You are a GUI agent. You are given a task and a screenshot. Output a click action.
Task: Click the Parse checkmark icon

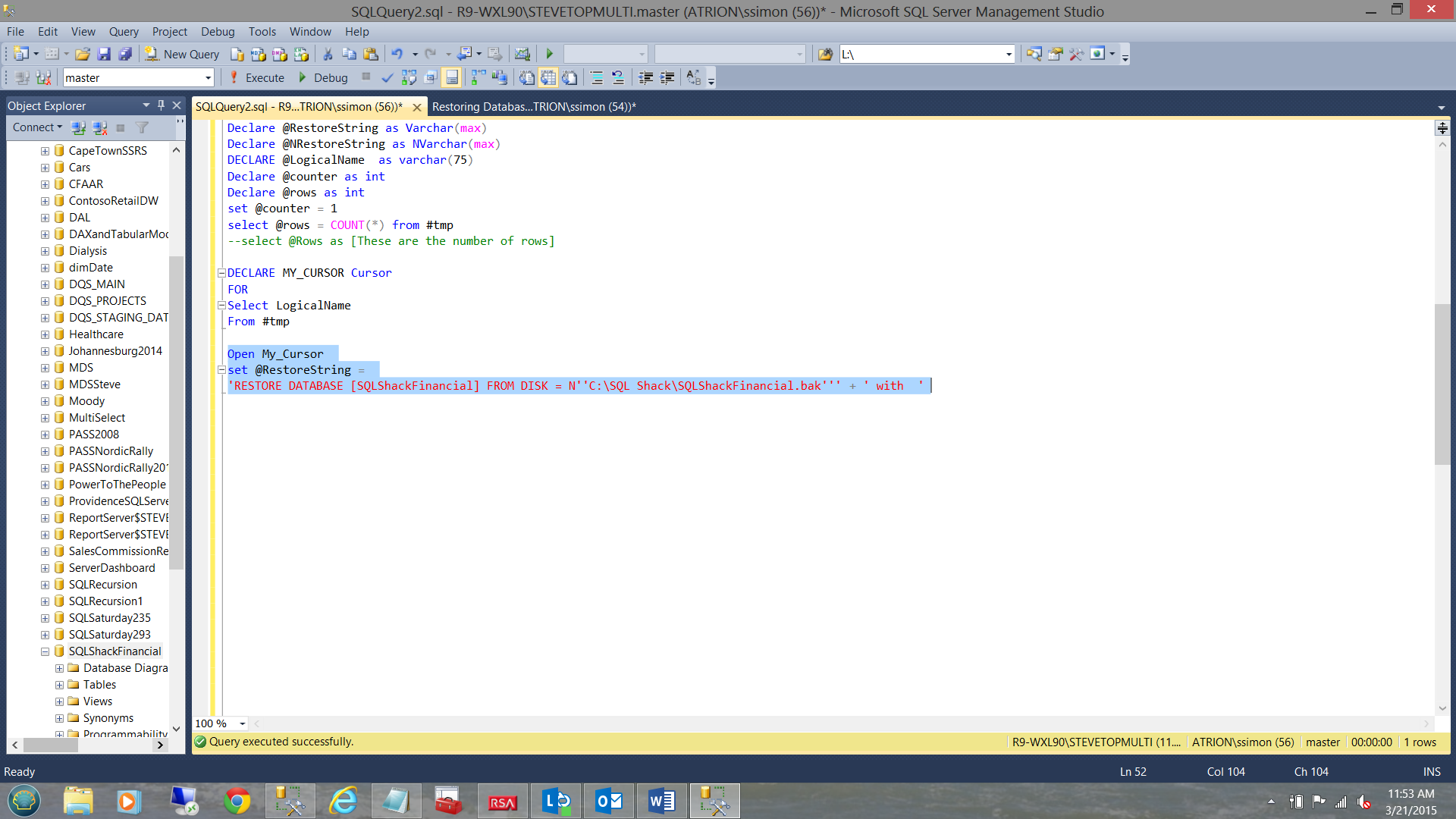(387, 78)
